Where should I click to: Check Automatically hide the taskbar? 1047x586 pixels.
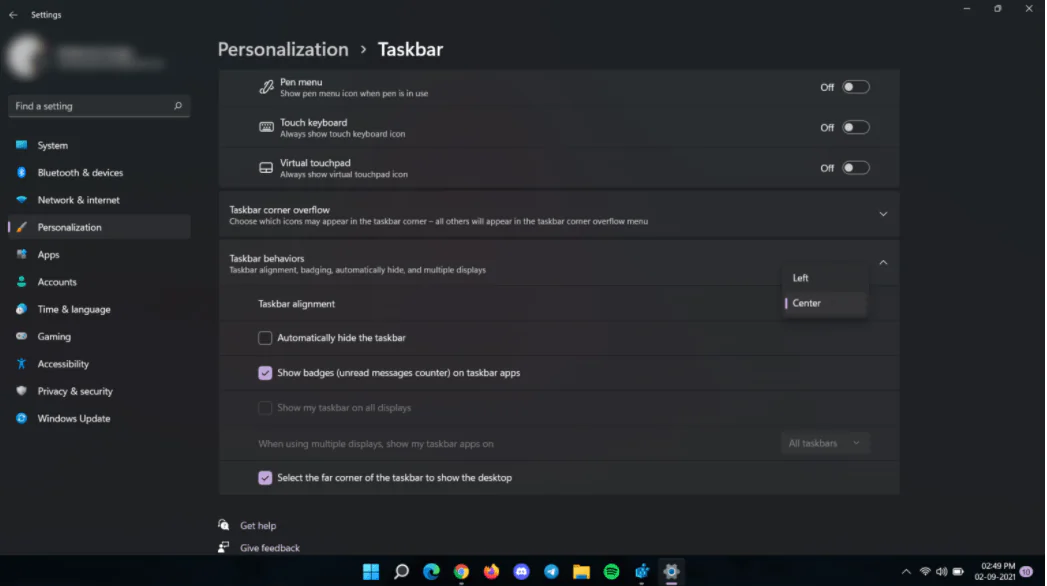pyautogui.click(x=265, y=338)
